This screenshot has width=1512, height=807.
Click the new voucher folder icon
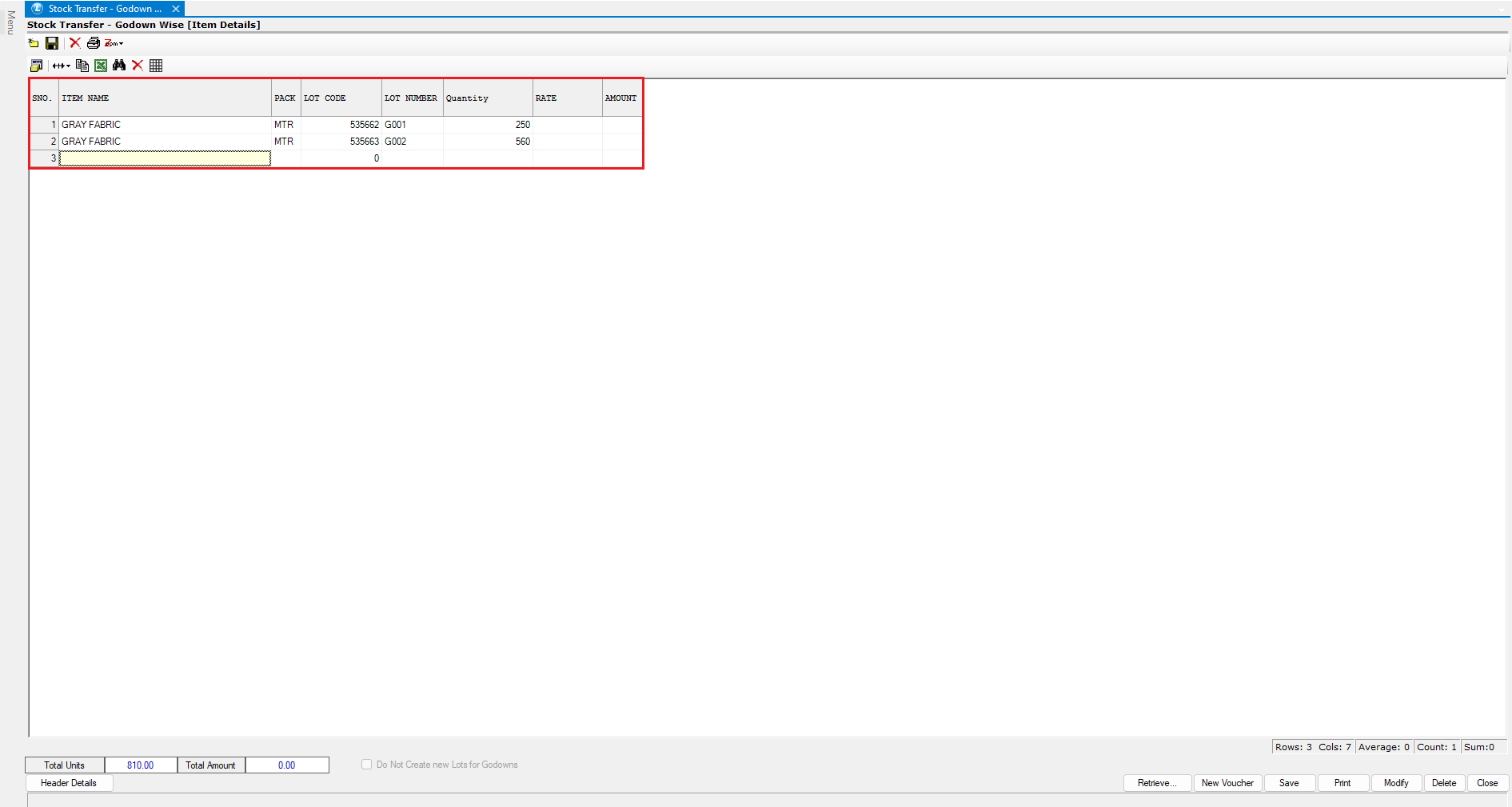(34, 43)
